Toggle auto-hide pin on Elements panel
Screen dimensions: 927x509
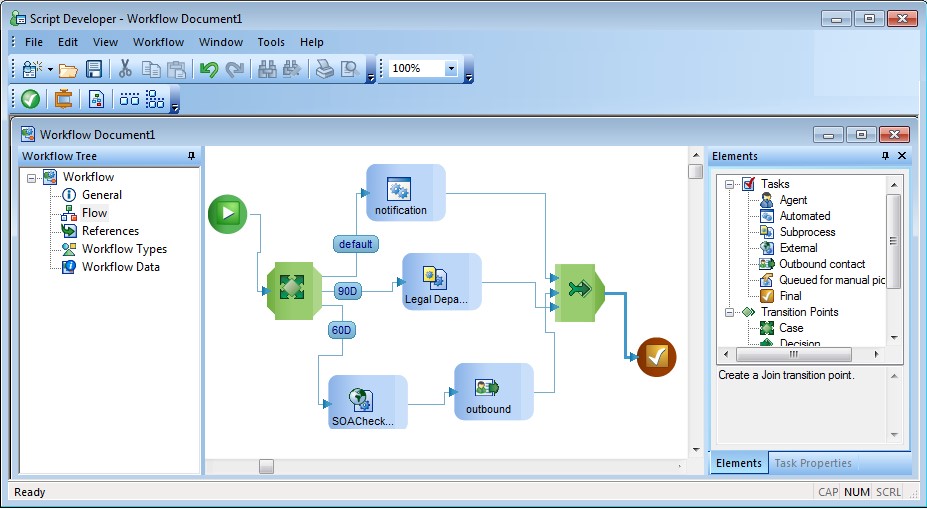[885, 156]
